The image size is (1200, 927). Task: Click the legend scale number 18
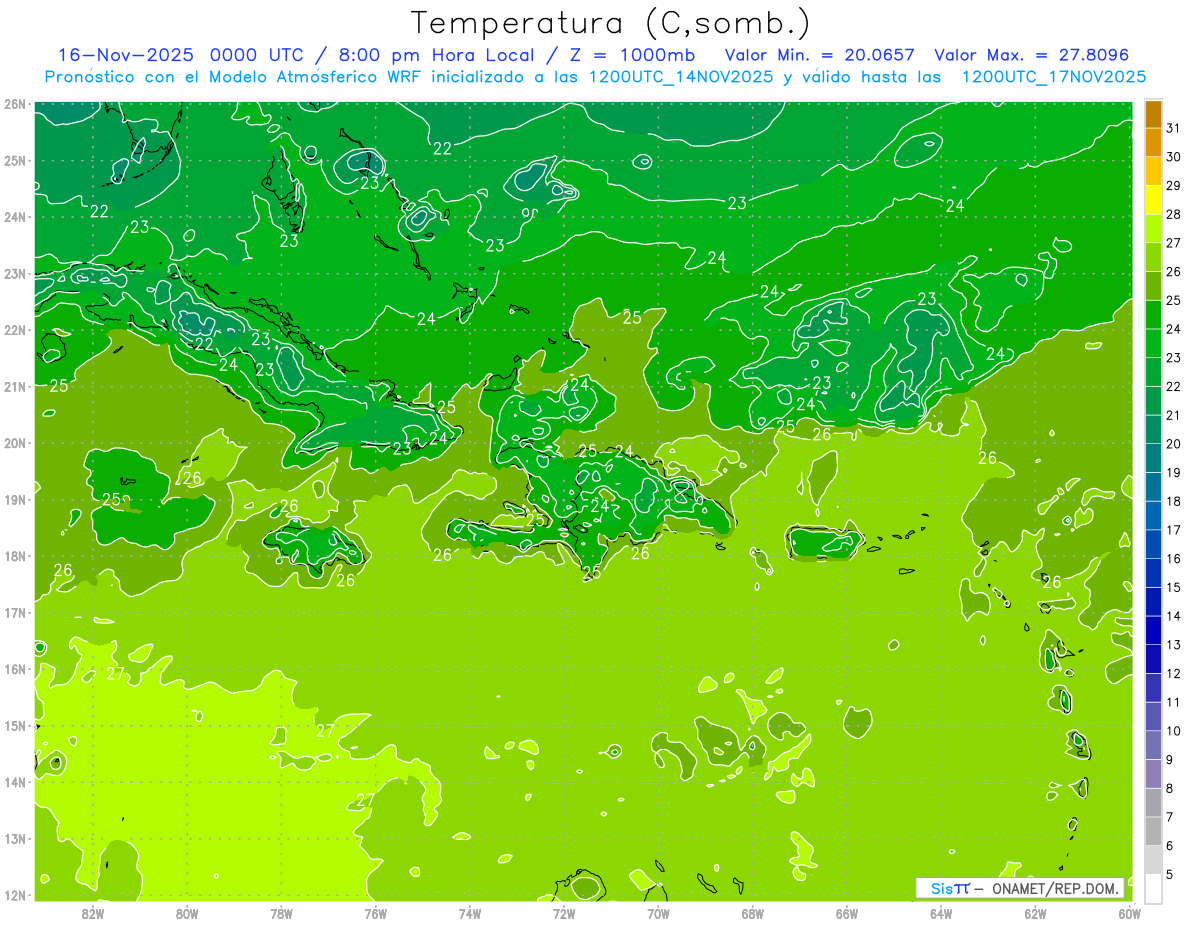coord(1174,501)
